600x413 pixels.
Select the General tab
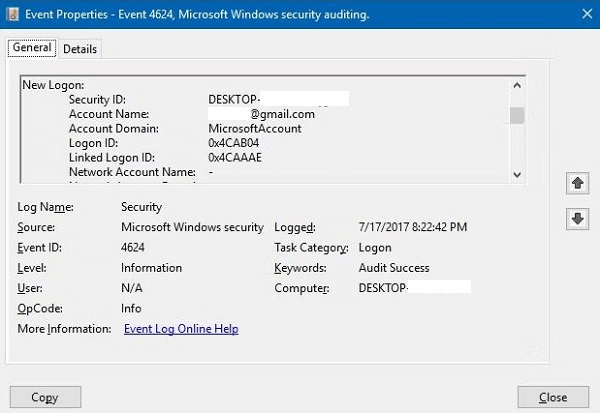(32, 48)
